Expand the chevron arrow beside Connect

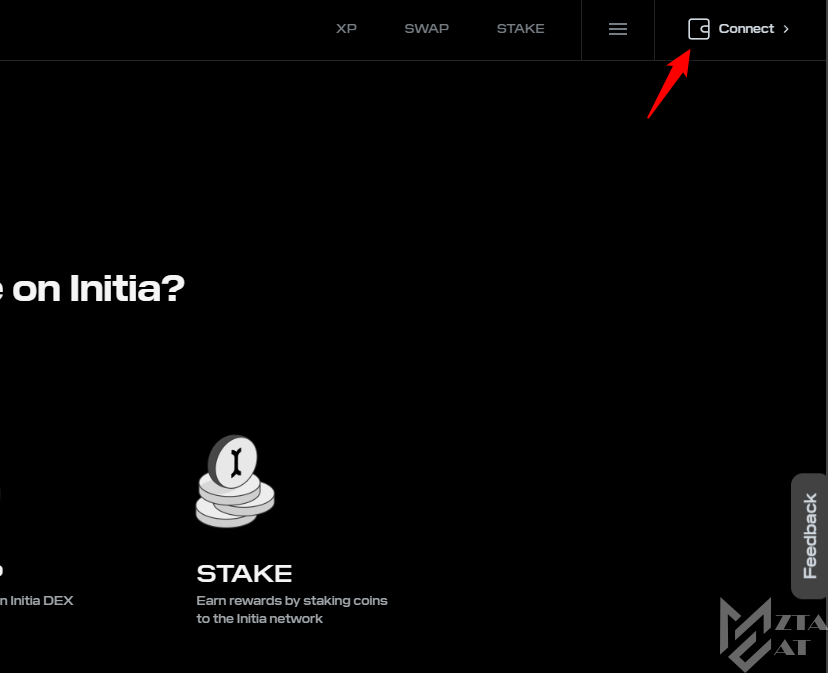(786, 29)
